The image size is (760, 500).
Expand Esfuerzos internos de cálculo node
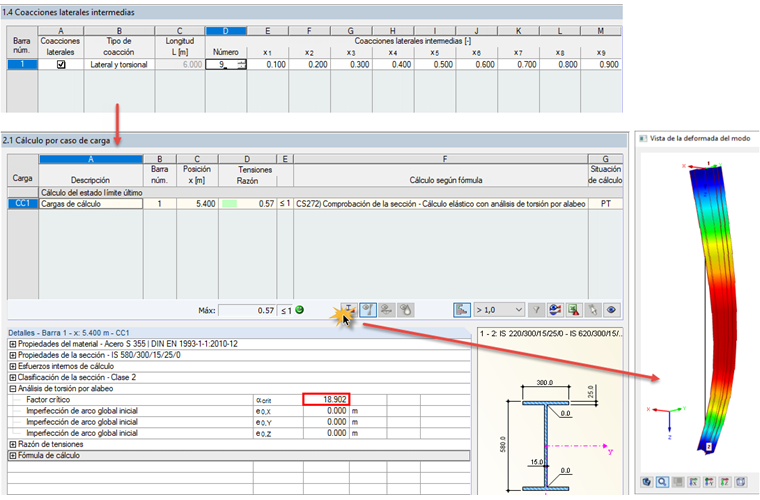click(x=13, y=366)
